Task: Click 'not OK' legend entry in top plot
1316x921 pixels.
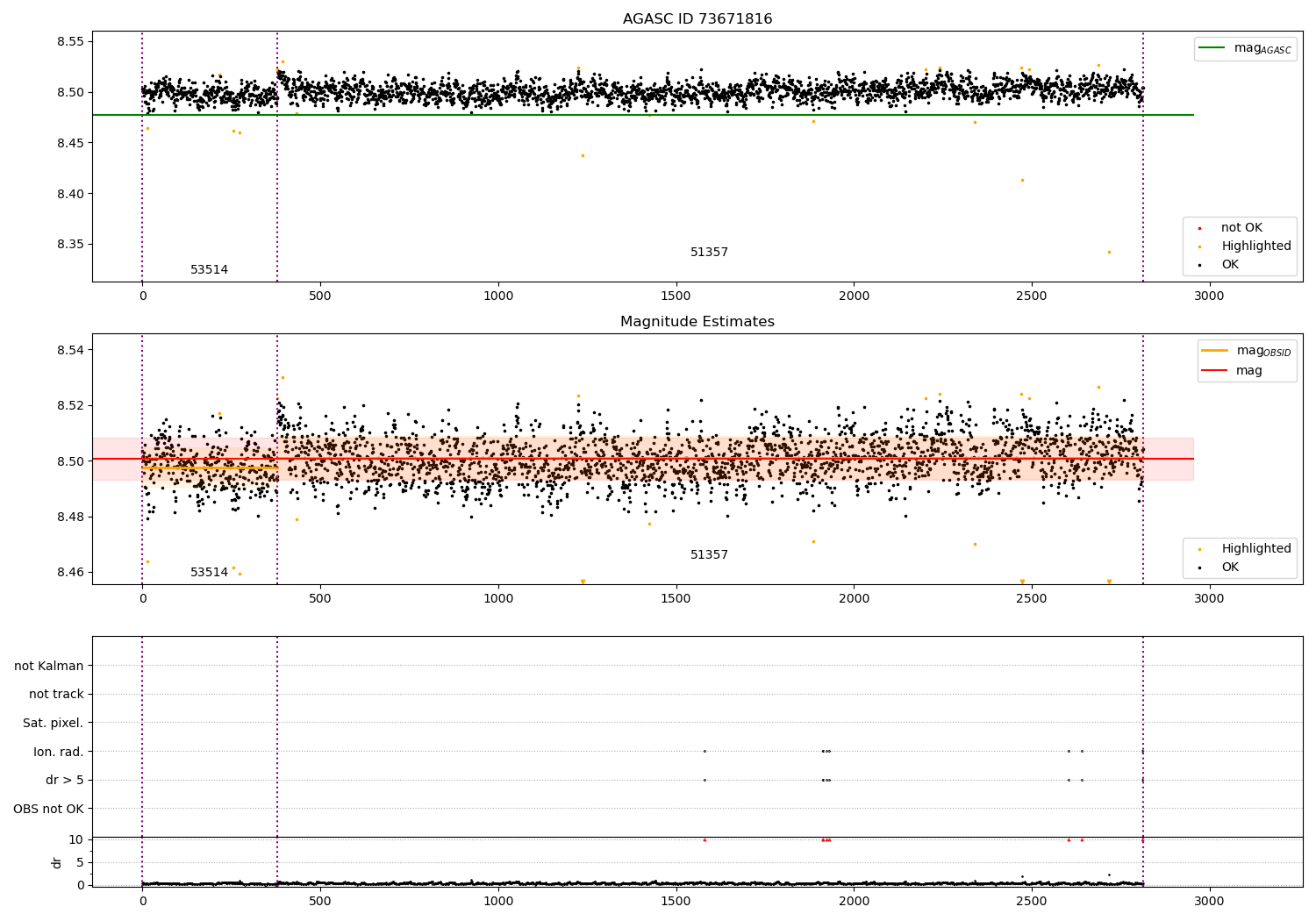Action: (1241, 228)
